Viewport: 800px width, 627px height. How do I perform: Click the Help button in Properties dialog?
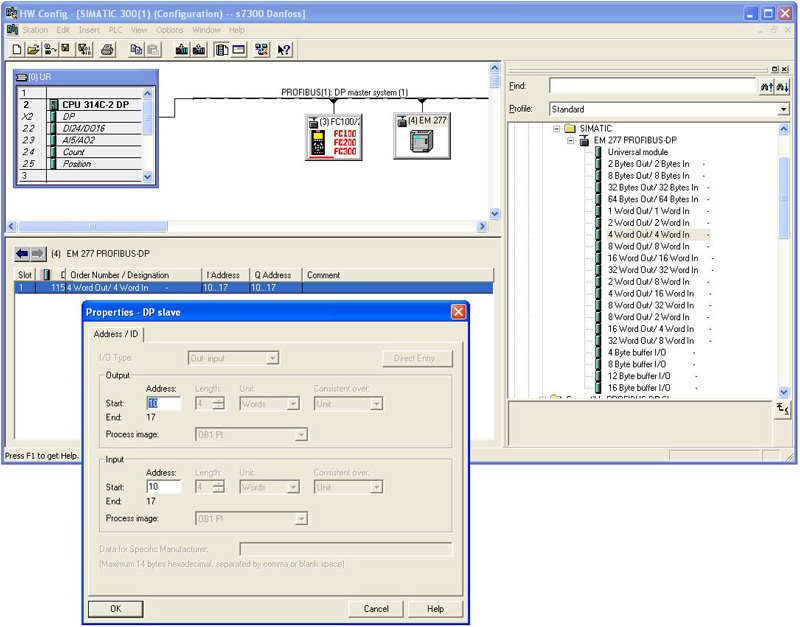[435, 609]
